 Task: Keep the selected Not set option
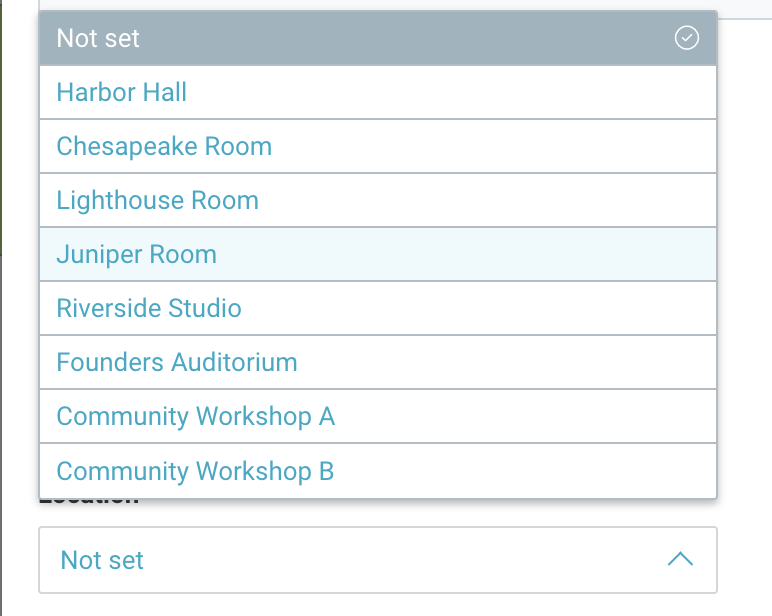point(378,38)
